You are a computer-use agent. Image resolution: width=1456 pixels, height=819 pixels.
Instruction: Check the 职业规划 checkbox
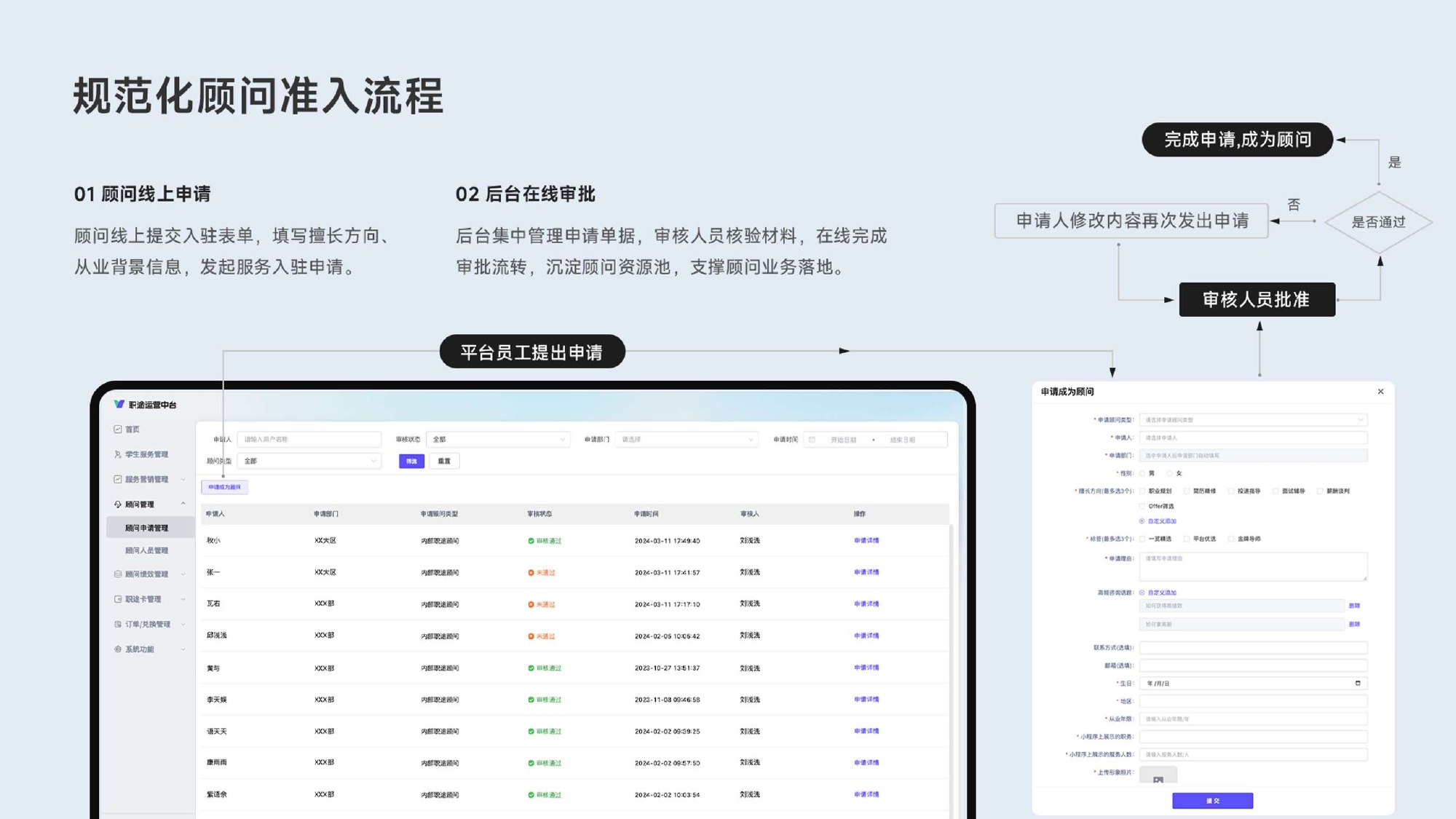pyautogui.click(x=1142, y=491)
